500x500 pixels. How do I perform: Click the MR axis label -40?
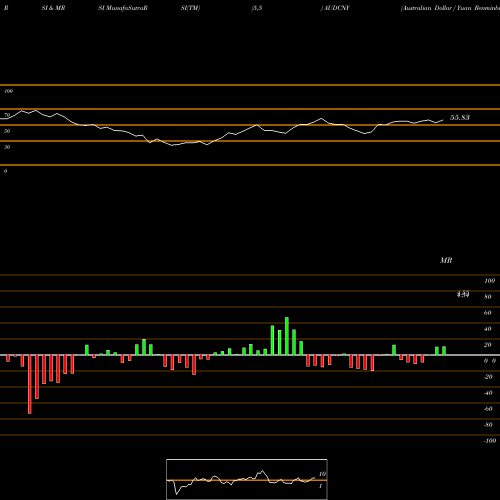pos(488,393)
